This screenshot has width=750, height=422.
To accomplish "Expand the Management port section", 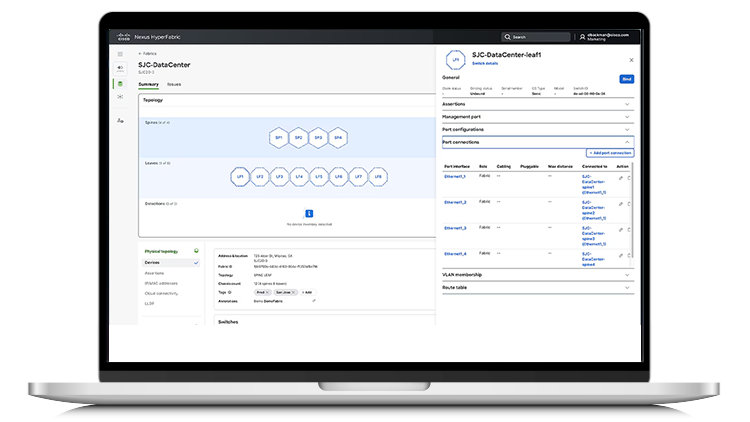I will [538, 117].
